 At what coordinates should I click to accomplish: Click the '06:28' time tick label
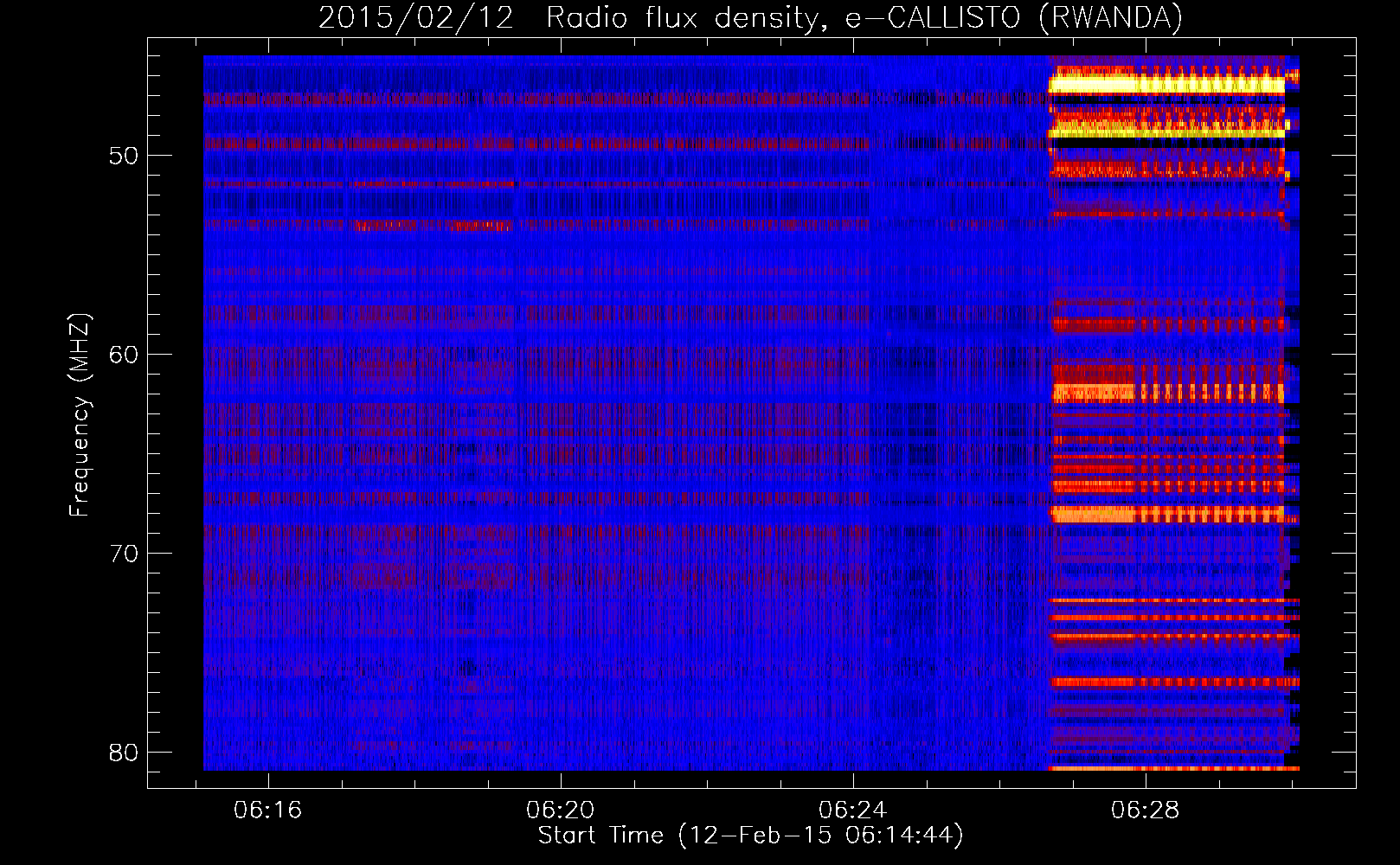tap(1146, 810)
